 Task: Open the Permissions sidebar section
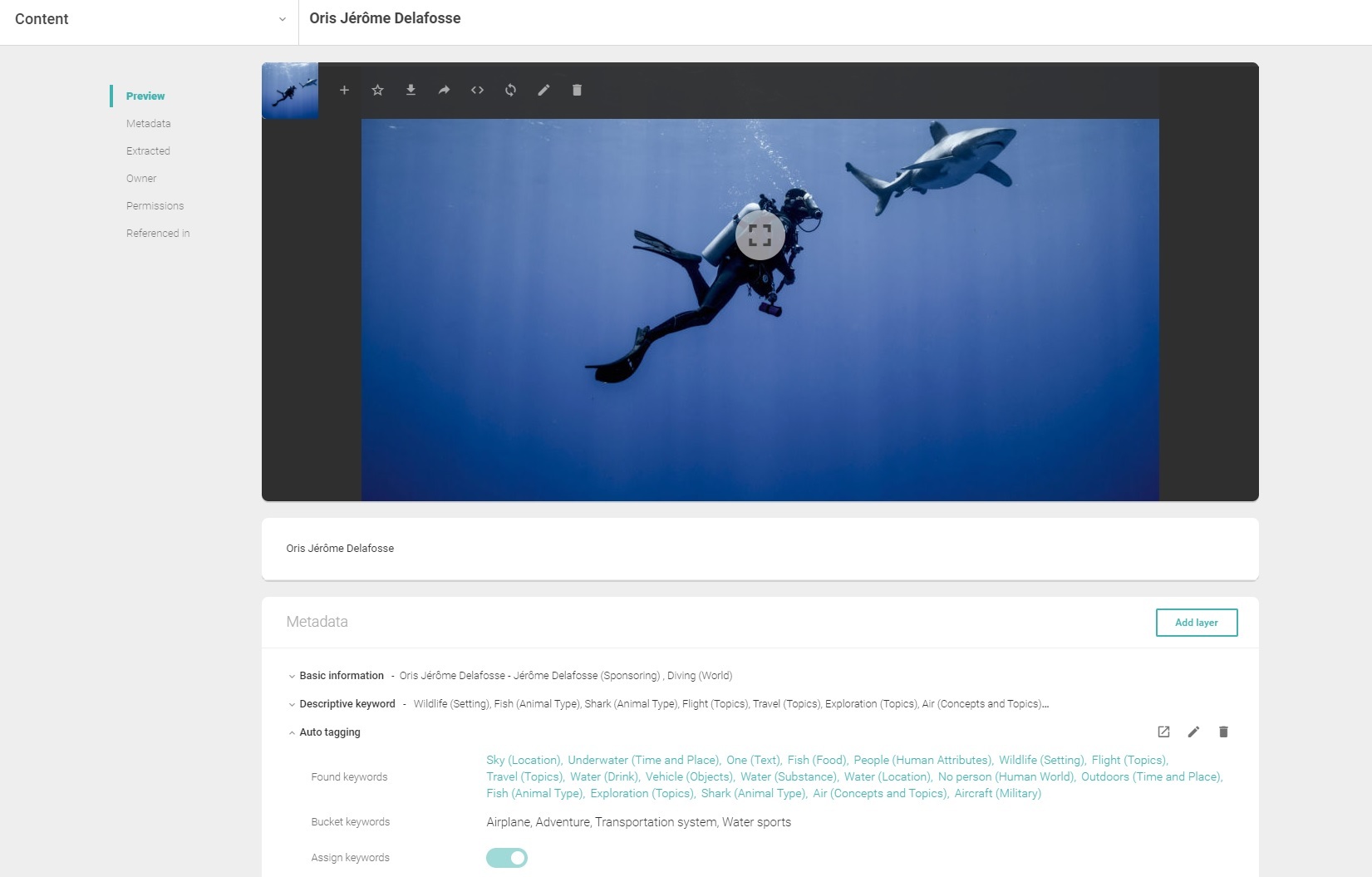coord(155,205)
